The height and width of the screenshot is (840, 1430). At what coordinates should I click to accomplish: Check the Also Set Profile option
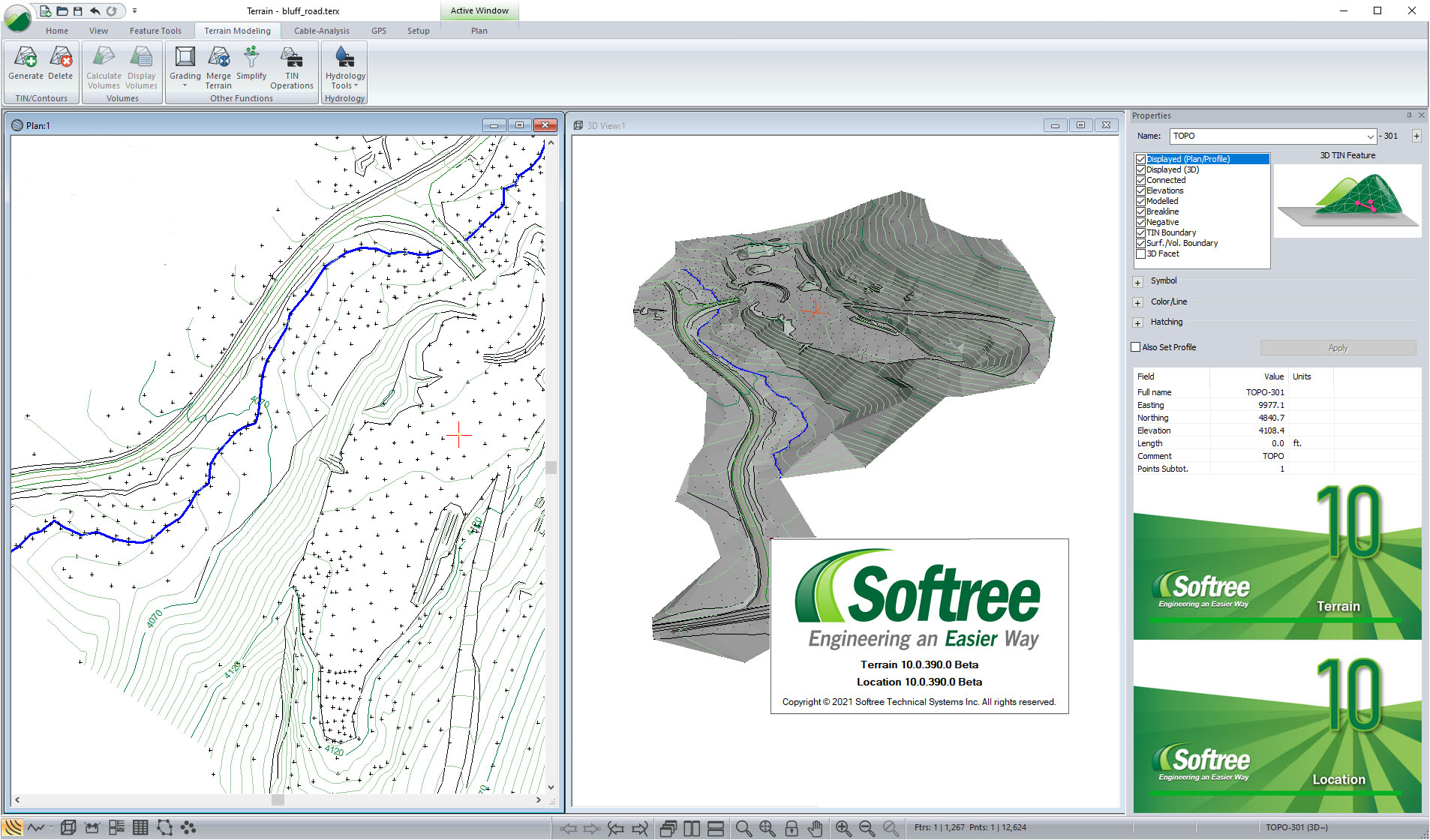[1135, 347]
